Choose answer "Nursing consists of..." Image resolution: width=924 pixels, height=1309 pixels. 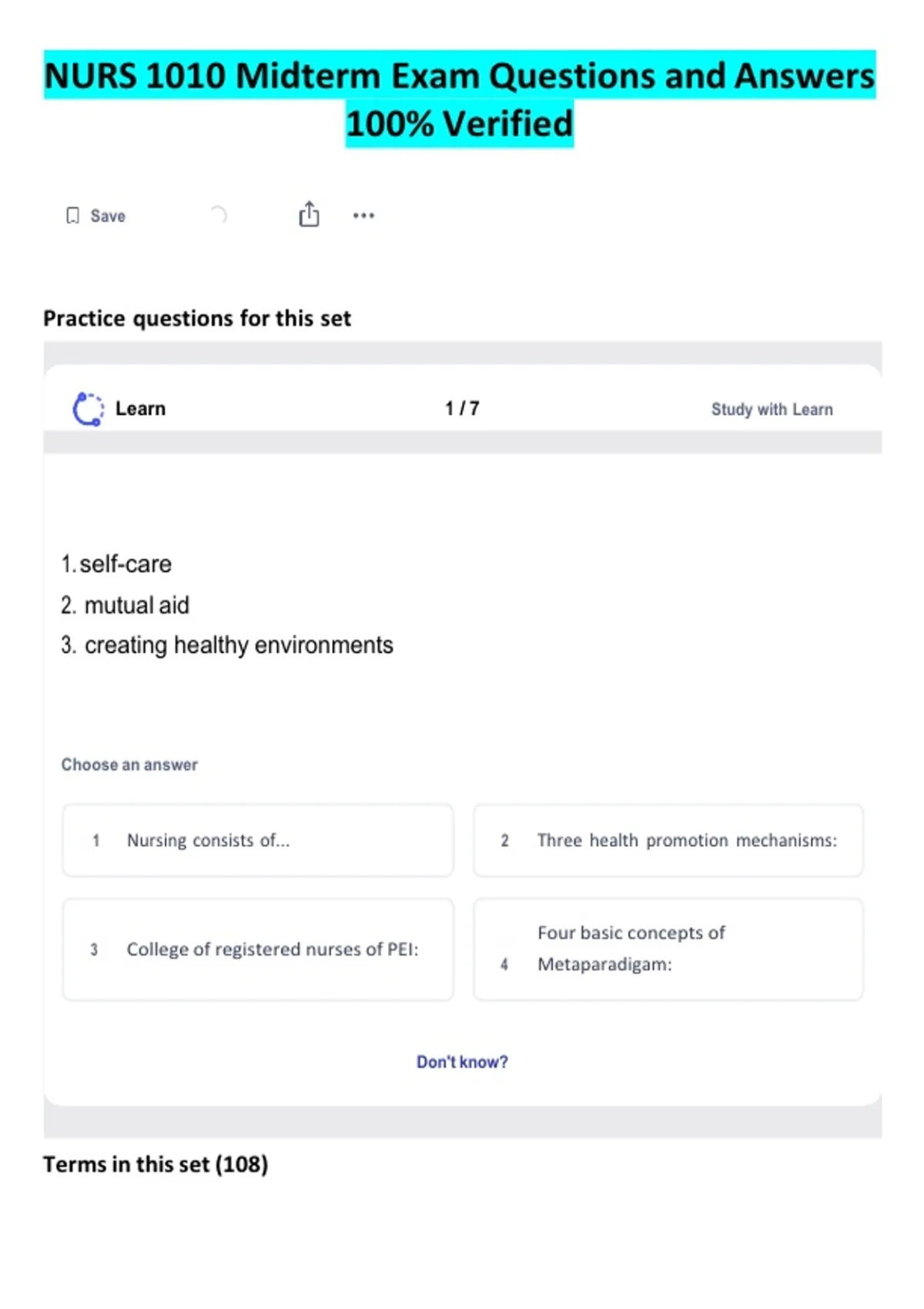click(x=258, y=840)
